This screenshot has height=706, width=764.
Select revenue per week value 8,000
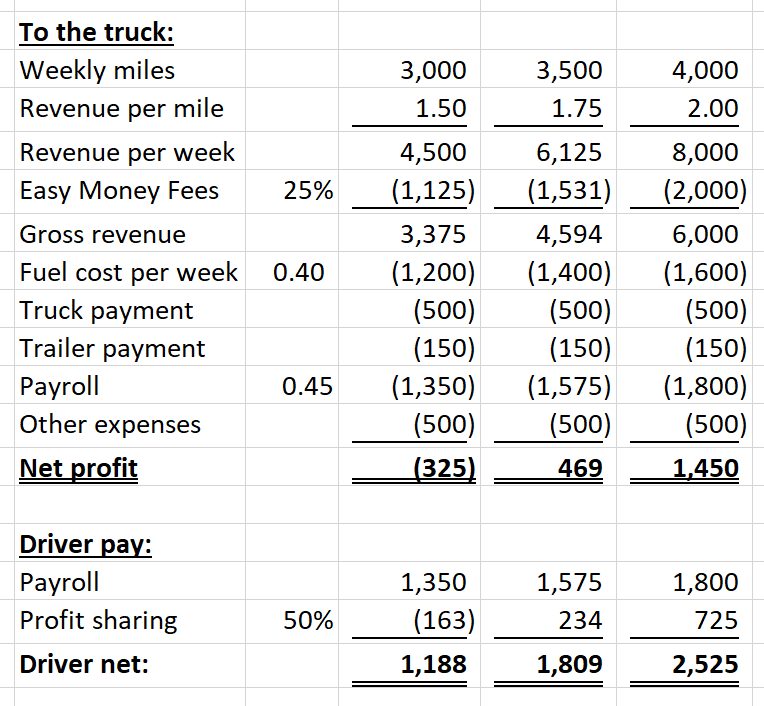(705, 152)
